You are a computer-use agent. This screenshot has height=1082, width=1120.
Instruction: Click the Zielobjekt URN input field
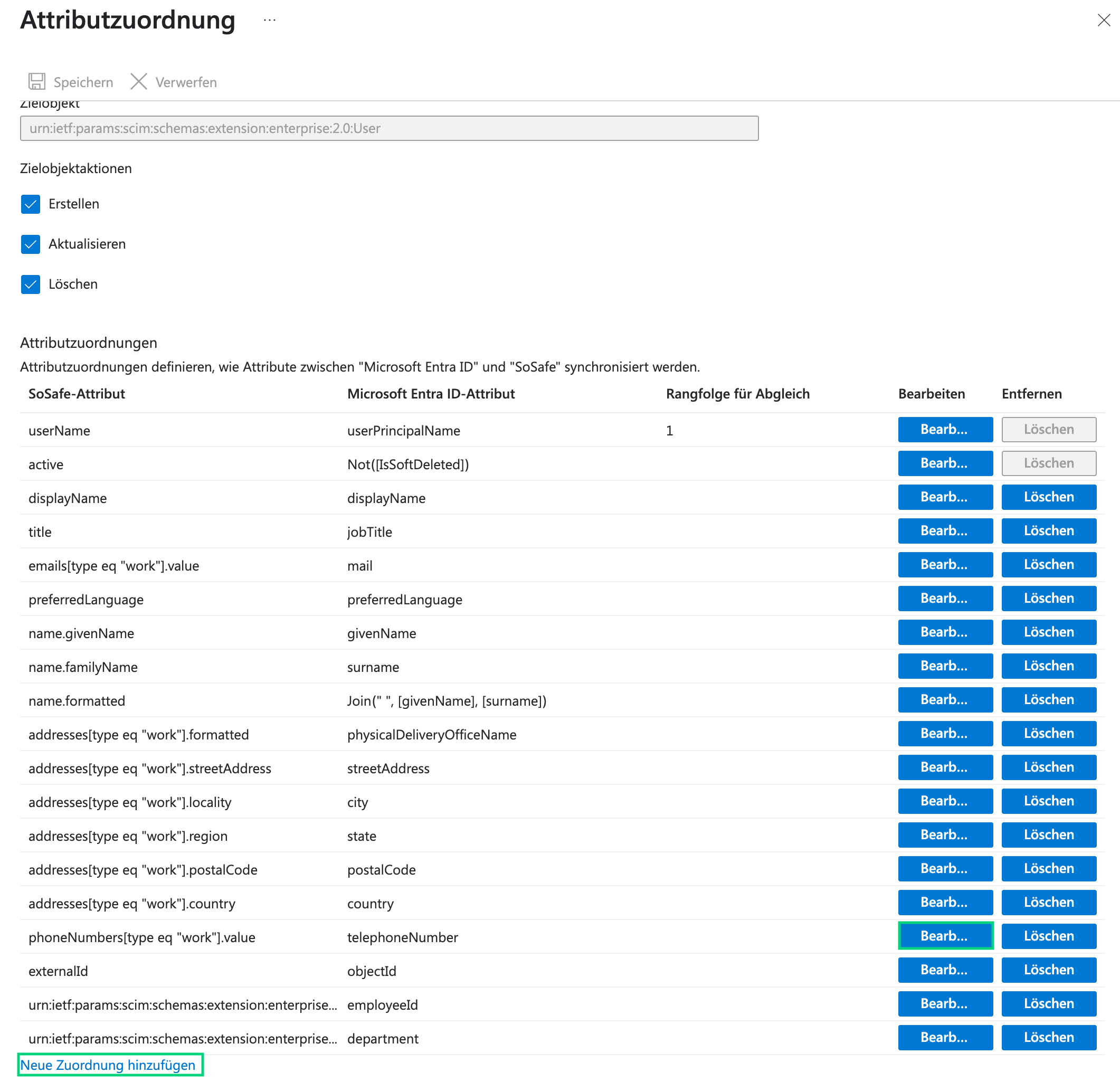(388, 128)
